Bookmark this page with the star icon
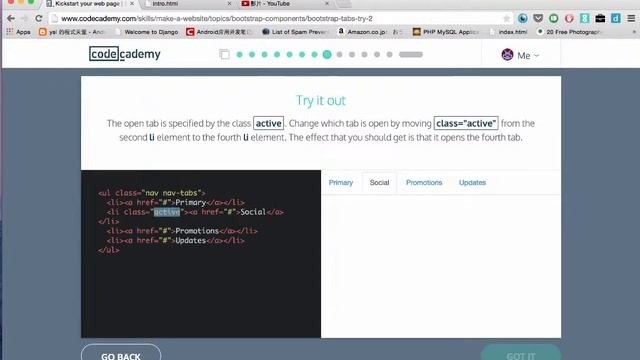The image size is (640, 360). coord(506,18)
